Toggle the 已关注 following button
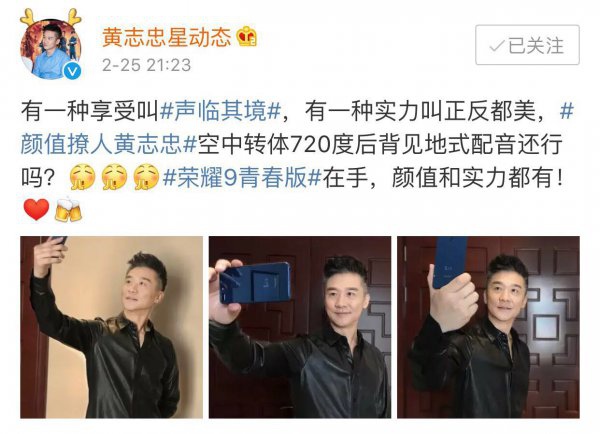 click(x=527, y=45)
